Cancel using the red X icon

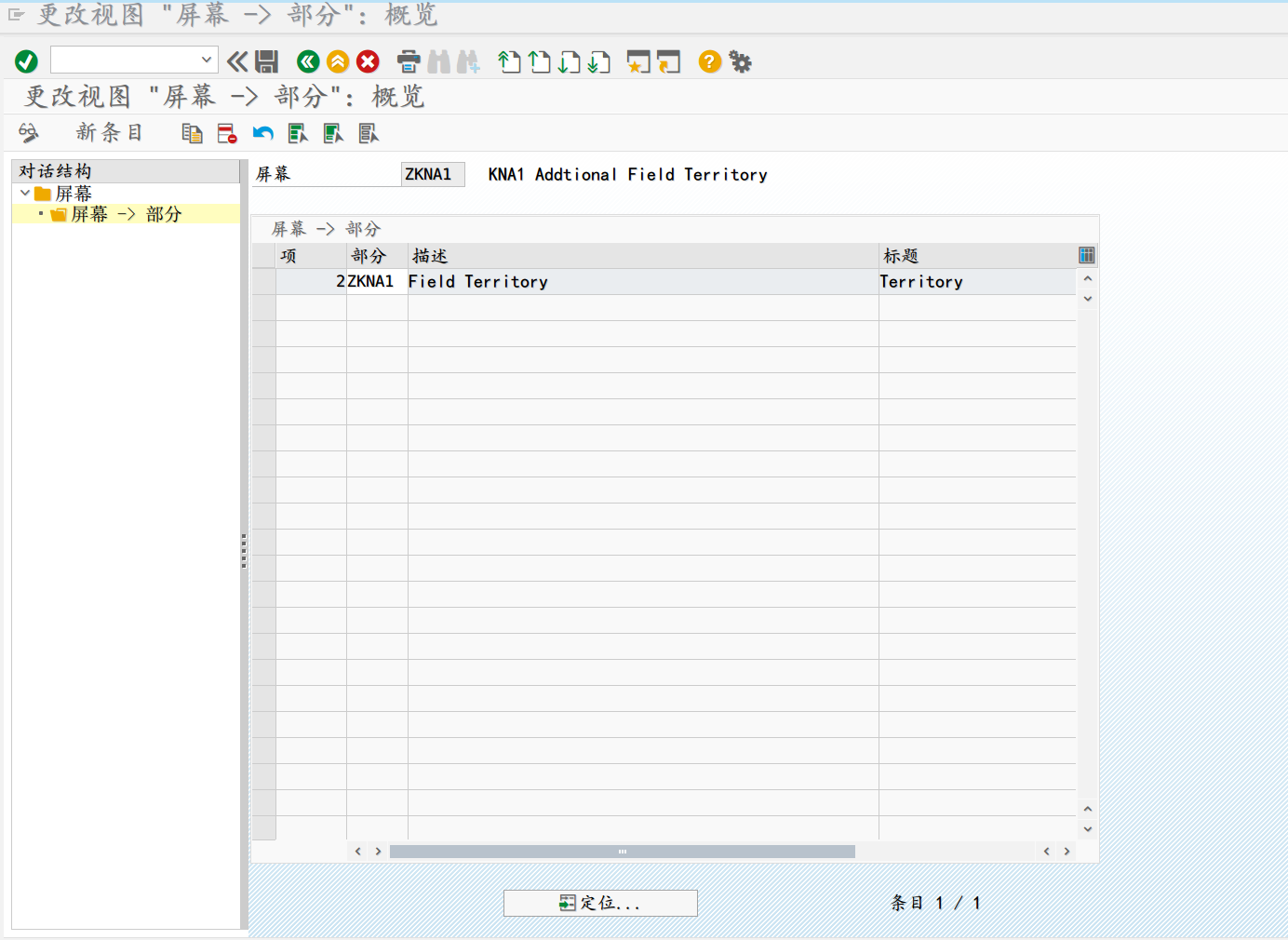[x=369, y=61]
